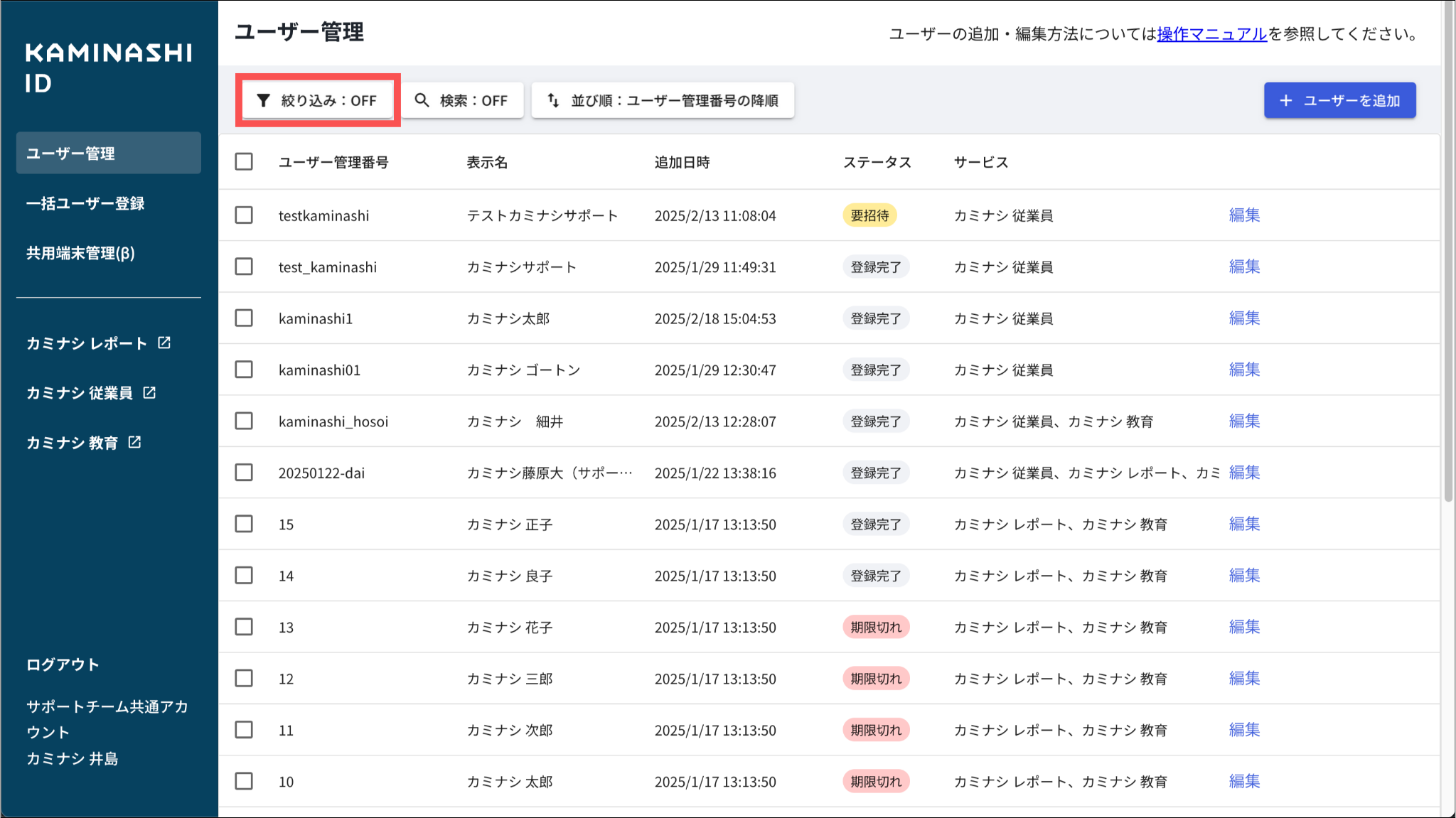This screenshot has width=1456, height=818.
Task: Click external link icon beside カミナシ 従業員
Action: pos(149,392)
